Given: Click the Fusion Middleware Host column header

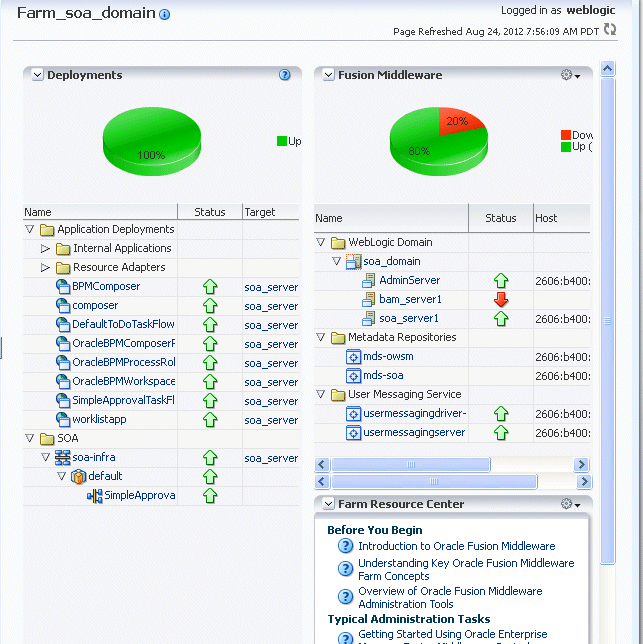Looking at the screenshot, I should [x=562, y=218].
